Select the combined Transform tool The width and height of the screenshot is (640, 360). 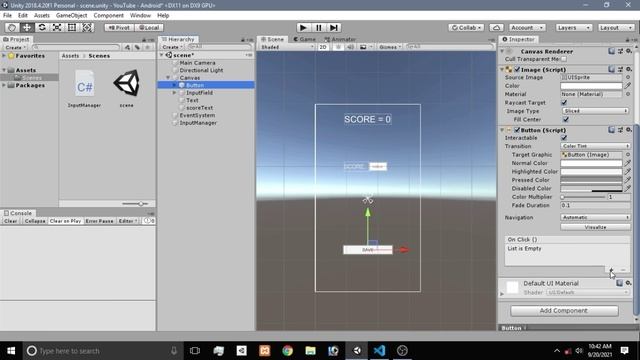click(87, 27)
